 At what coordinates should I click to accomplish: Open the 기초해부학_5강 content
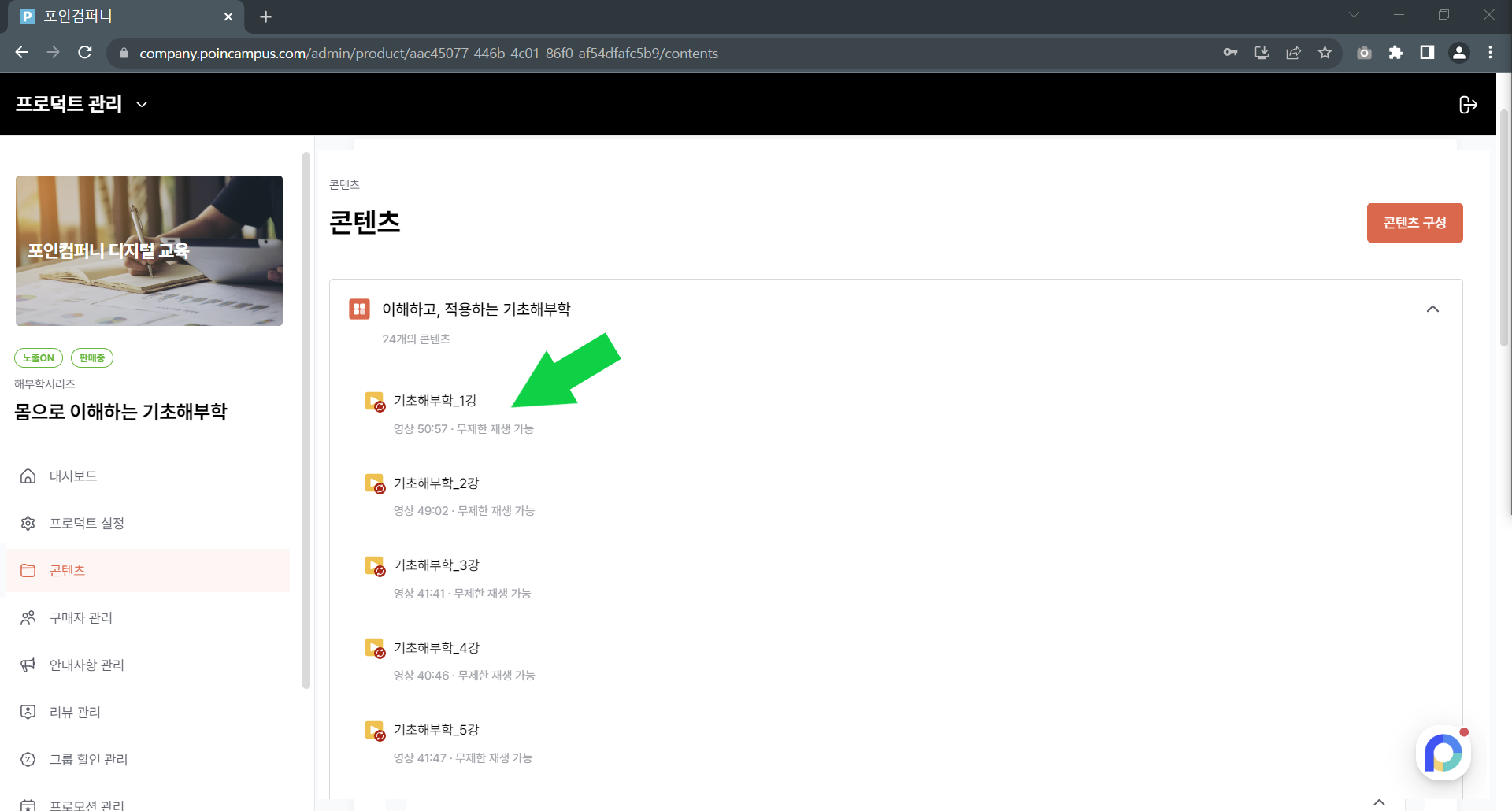pyautogui.click(x=436, y=730)
